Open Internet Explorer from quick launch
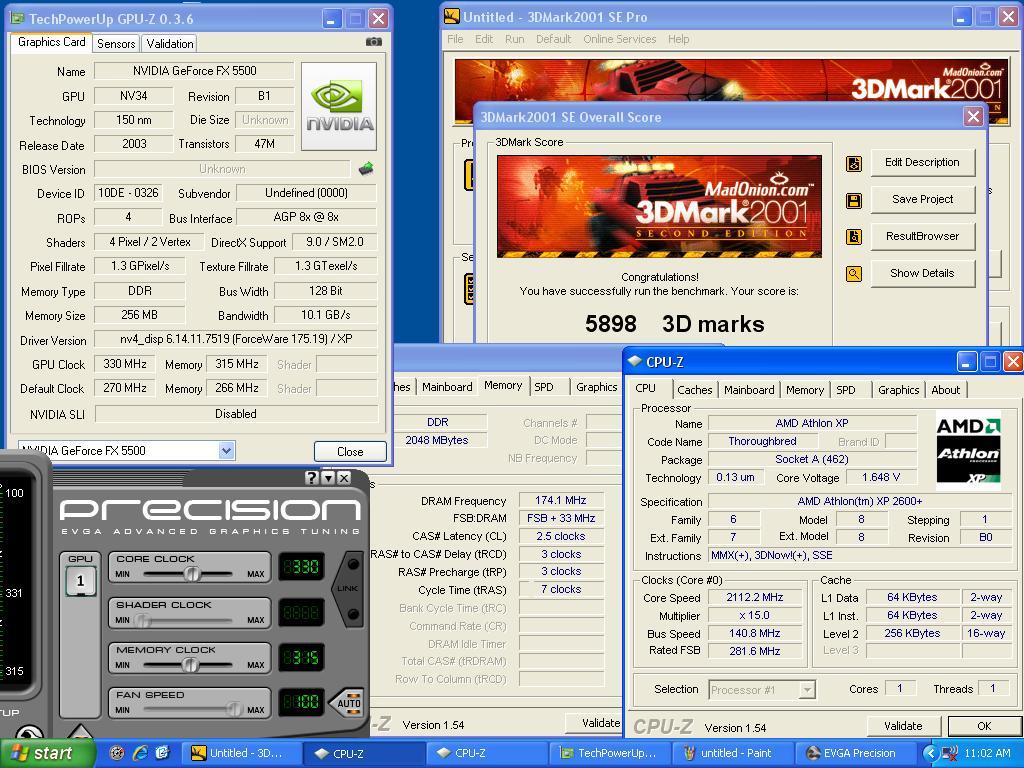This screenshot has height=768, width=1024. (x=140, y=753)
